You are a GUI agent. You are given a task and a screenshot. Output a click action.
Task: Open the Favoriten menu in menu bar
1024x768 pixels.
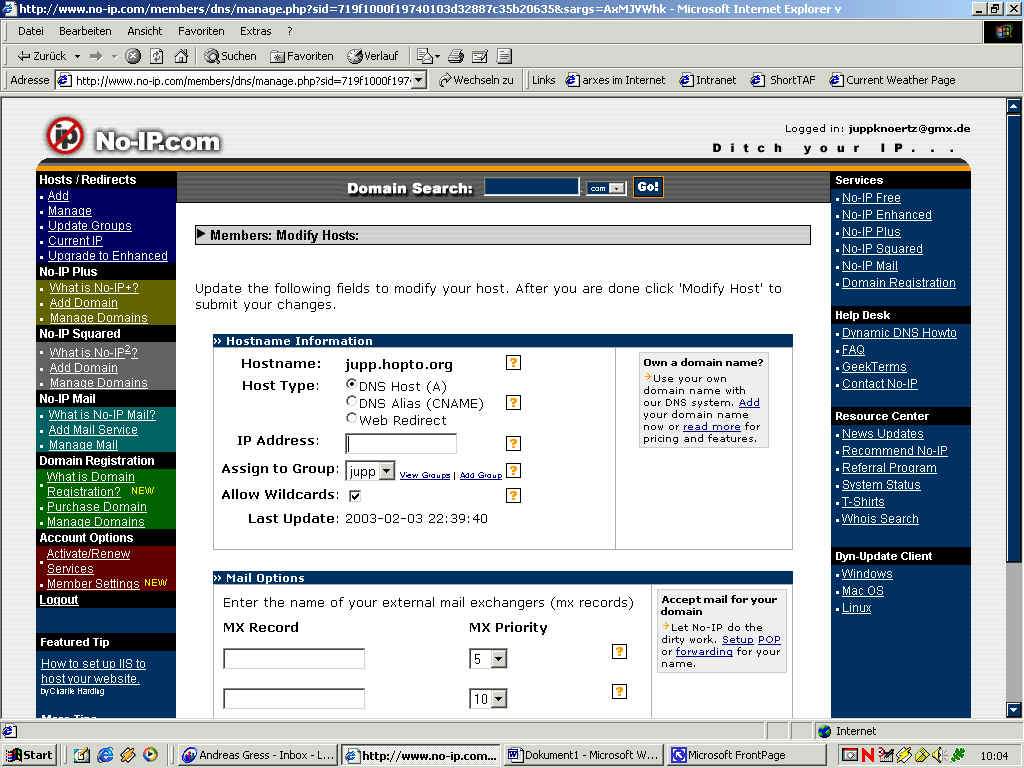click(x=201, y=31)
